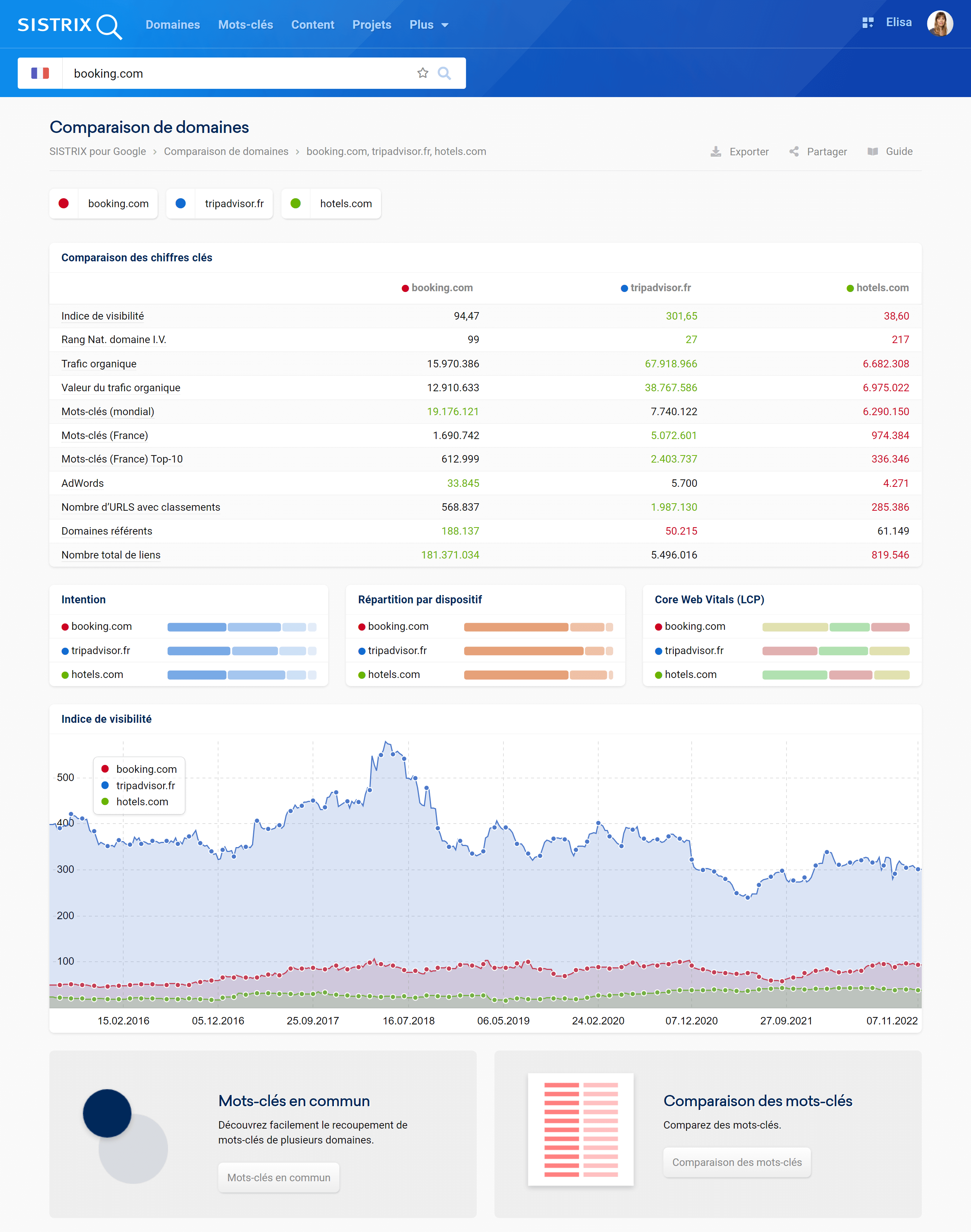Click the overlapping circles Venn illustration
Image resolution: width=971 pixels, height=1232 pixels.
125,1136
